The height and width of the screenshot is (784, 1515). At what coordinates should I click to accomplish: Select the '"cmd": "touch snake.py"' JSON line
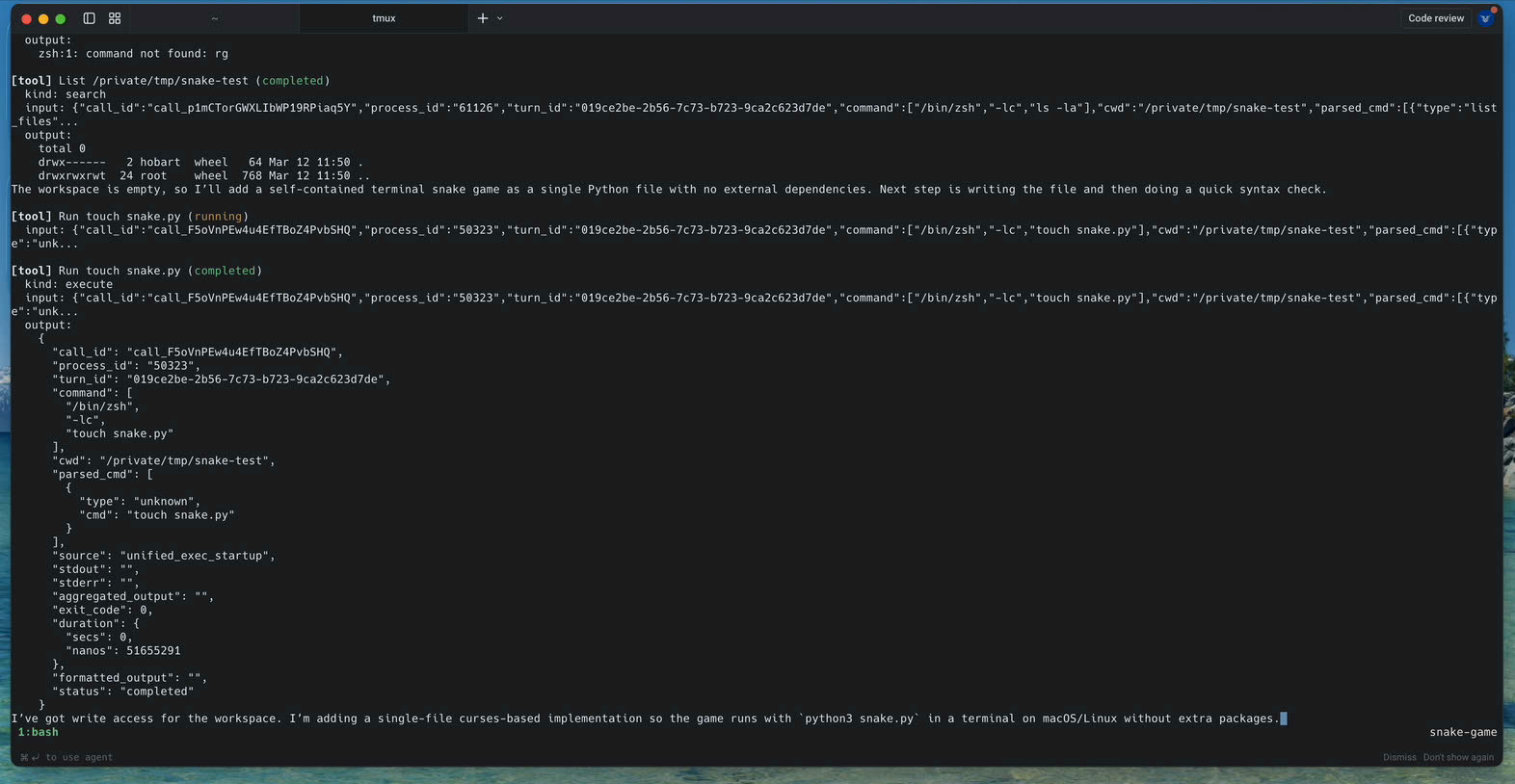coord(156,515)
